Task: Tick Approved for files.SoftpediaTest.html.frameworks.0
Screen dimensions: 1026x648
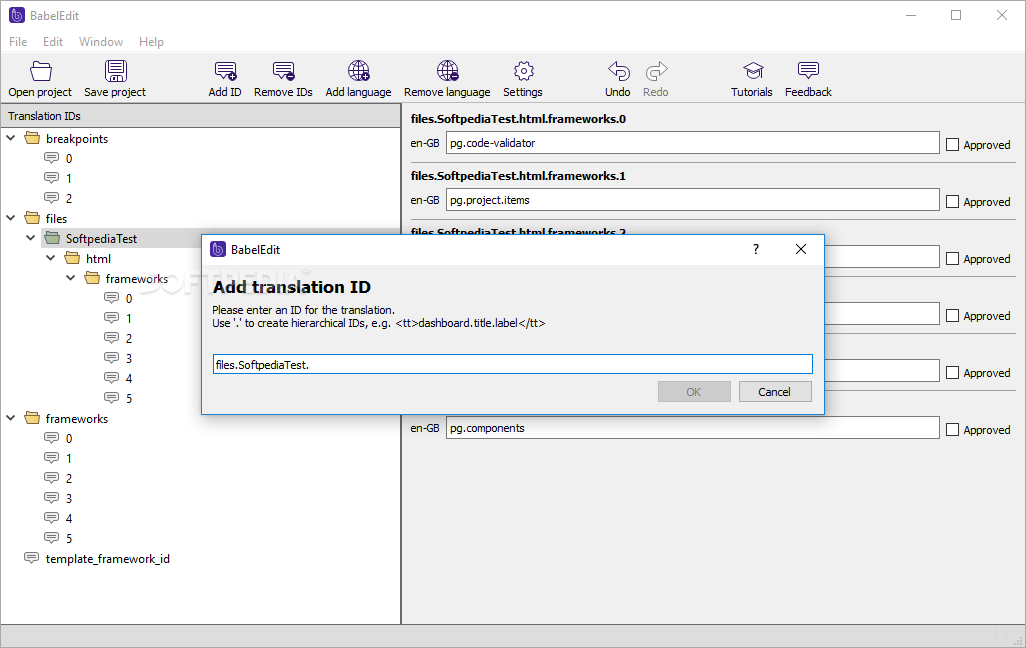Action: click(x=953, y=145)
